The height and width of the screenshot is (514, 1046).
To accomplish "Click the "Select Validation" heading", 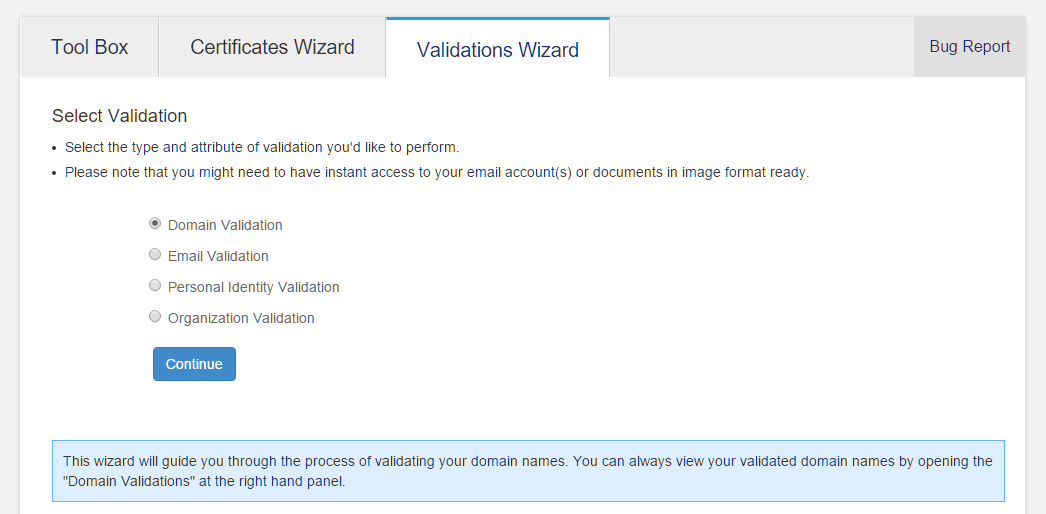I will tap(119, 116).
